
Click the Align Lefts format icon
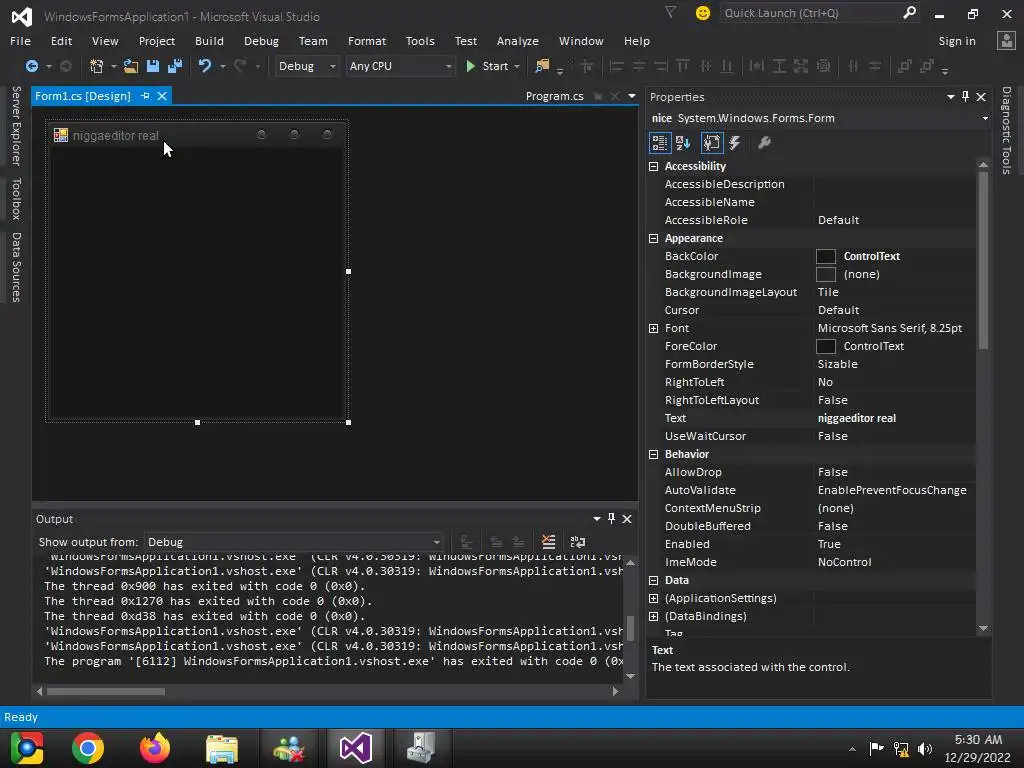point(616,66)
